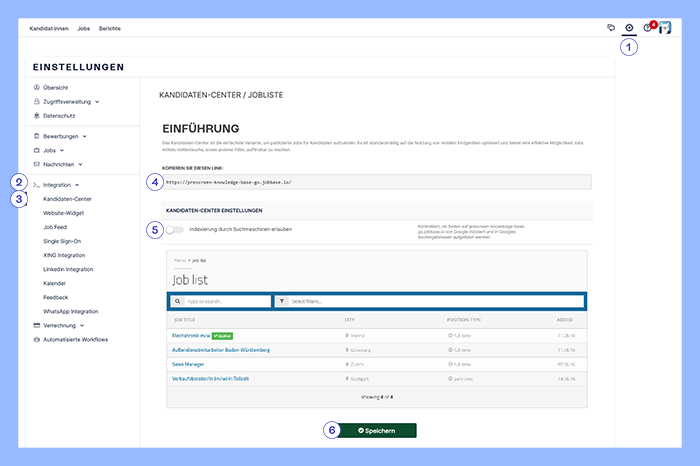Open Kandidat:innen in the top navigation

(49, 29)
